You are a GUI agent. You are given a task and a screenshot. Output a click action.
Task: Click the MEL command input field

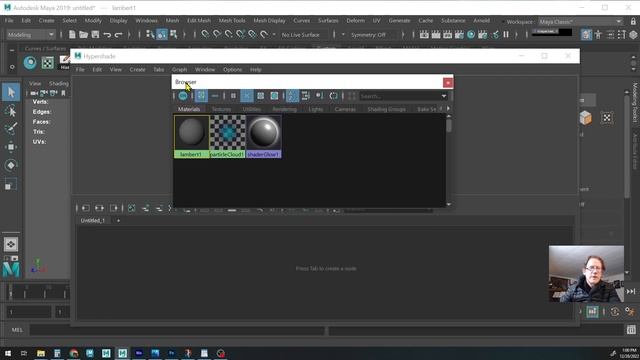pyautogui.click(x=177, y=330)
